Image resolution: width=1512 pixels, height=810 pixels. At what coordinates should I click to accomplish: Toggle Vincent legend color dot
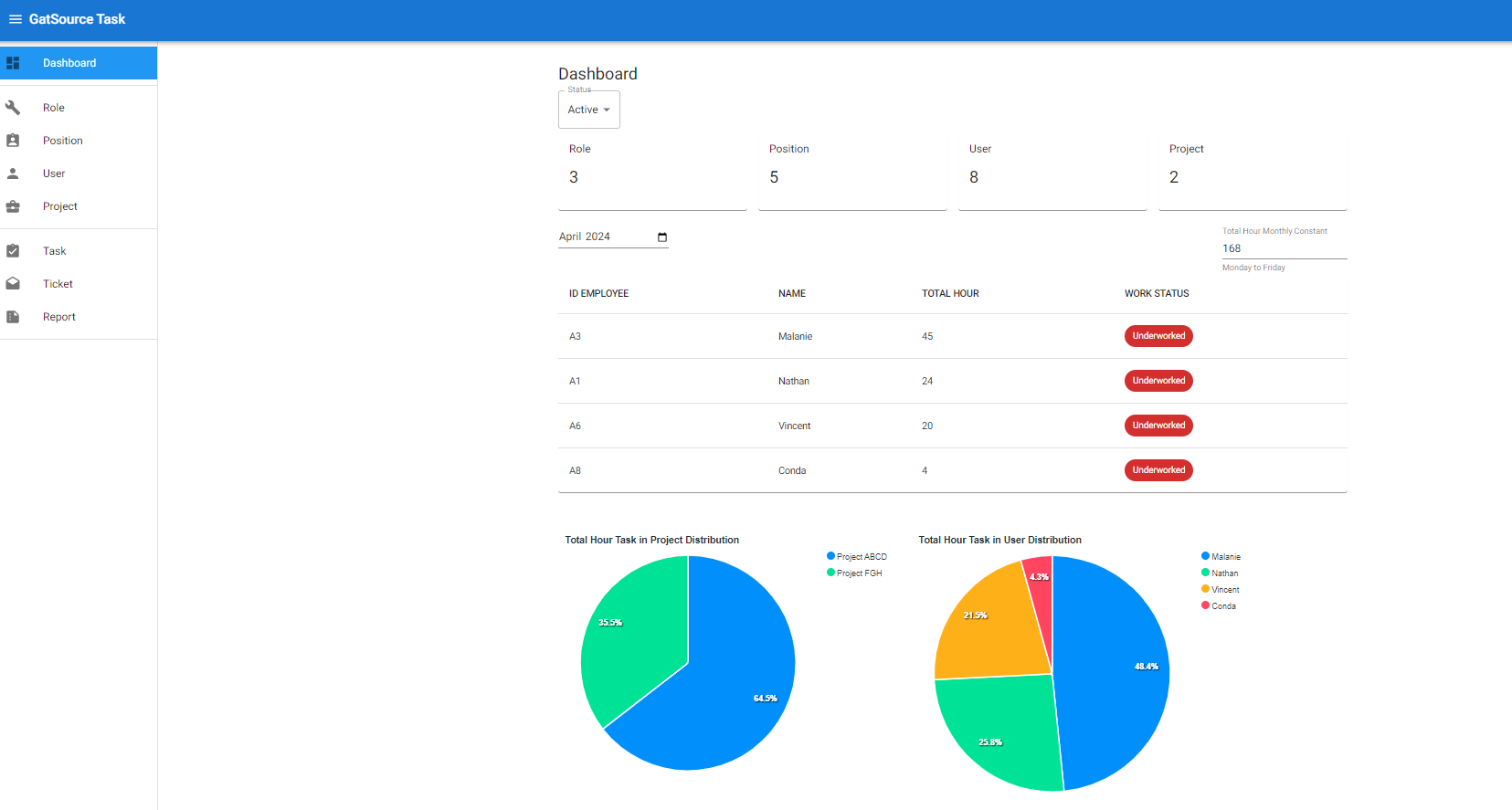coord(1205,589)
